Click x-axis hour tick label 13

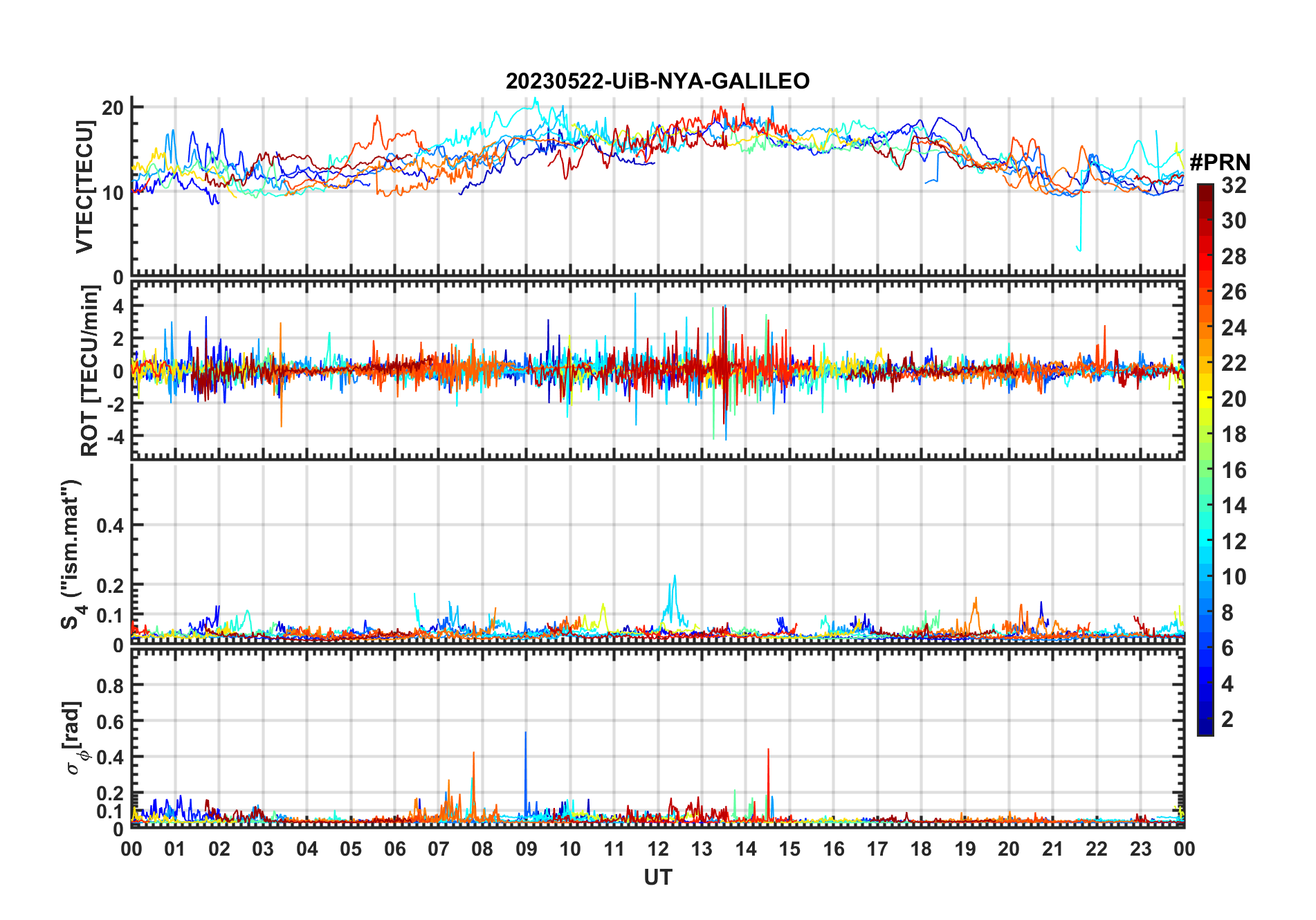coord(702,849)
